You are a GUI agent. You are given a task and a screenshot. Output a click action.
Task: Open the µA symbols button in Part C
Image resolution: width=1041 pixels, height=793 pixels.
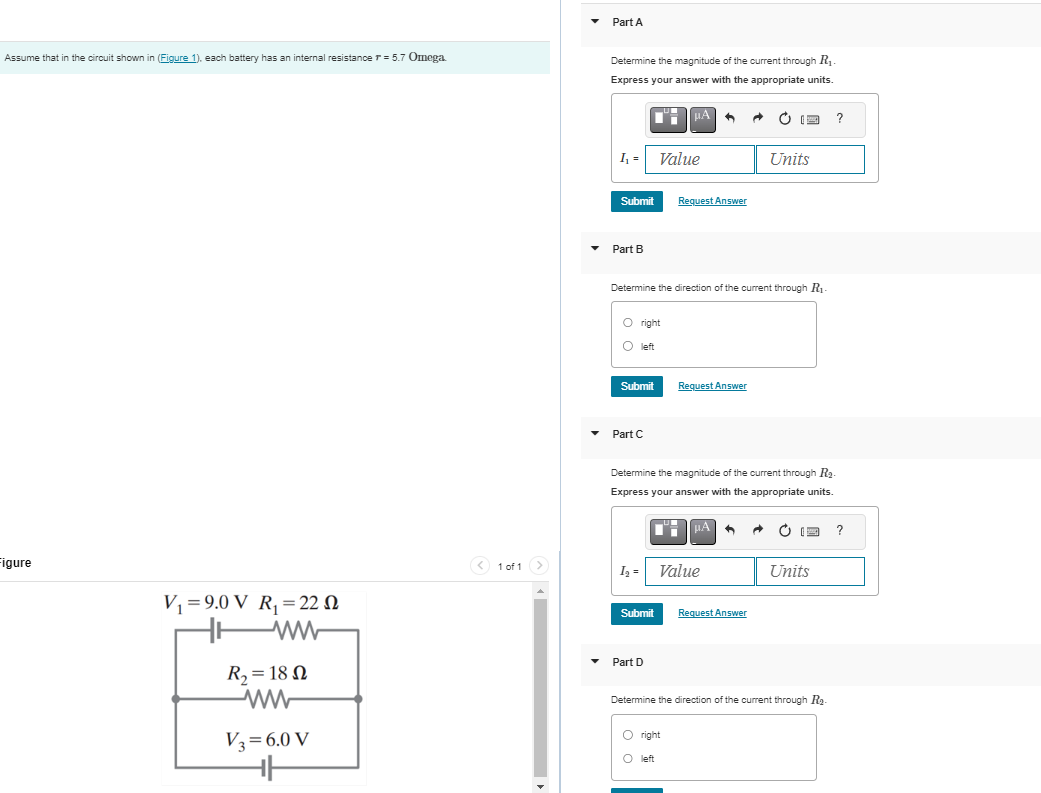[702, 531]
